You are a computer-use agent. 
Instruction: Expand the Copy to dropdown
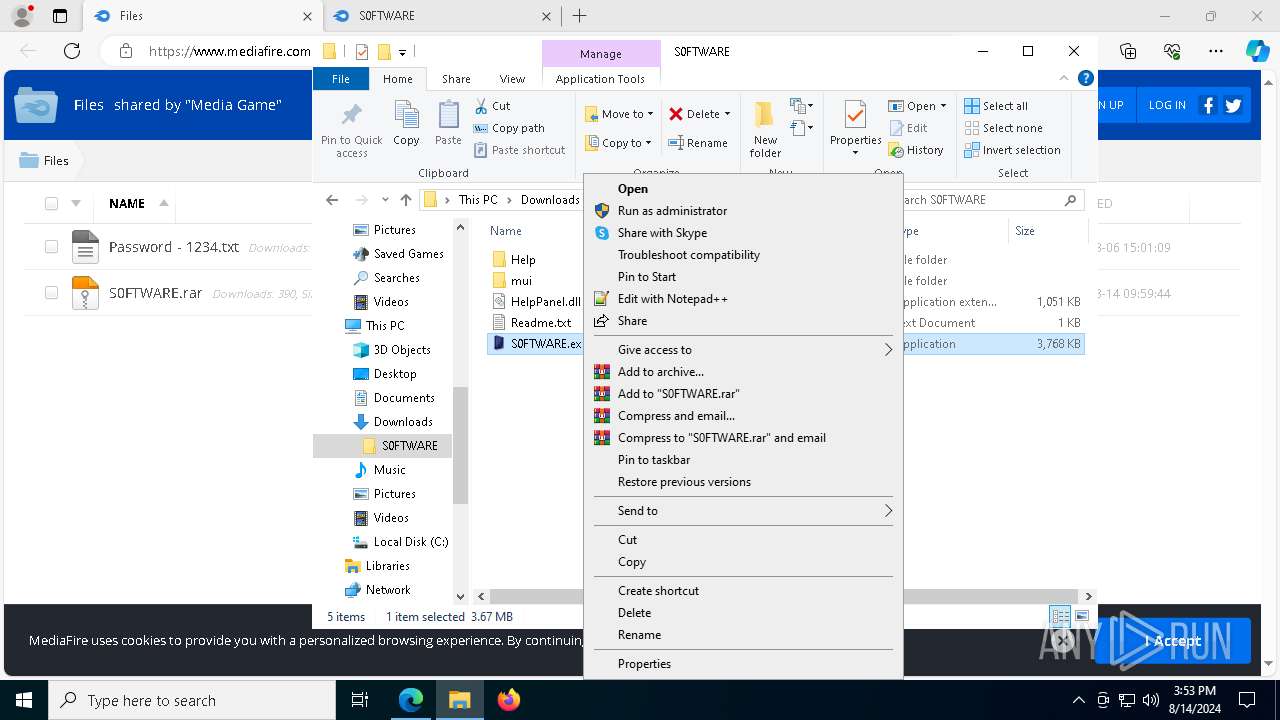pos(648,143)
